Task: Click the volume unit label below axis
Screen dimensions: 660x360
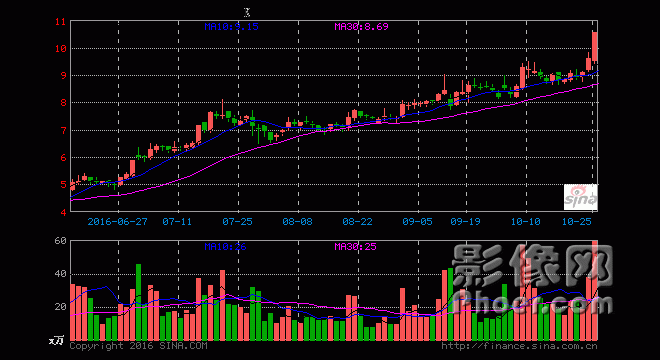Action: 56,340
